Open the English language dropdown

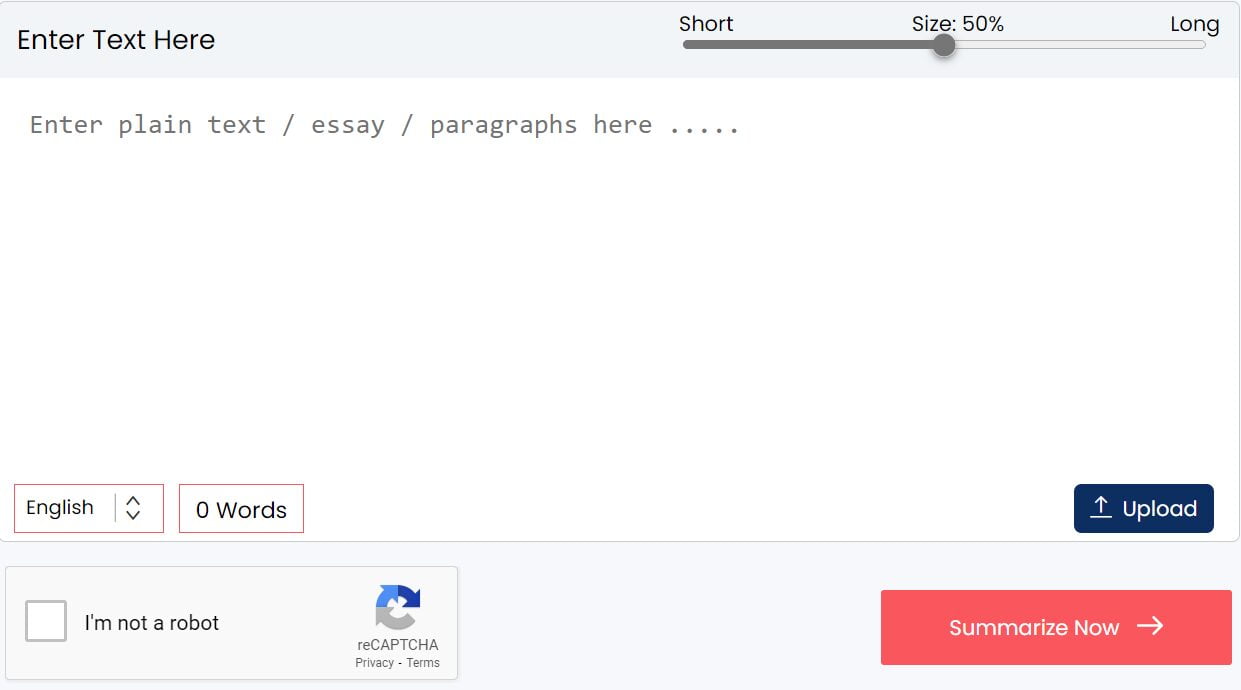[x=89, y=508]
